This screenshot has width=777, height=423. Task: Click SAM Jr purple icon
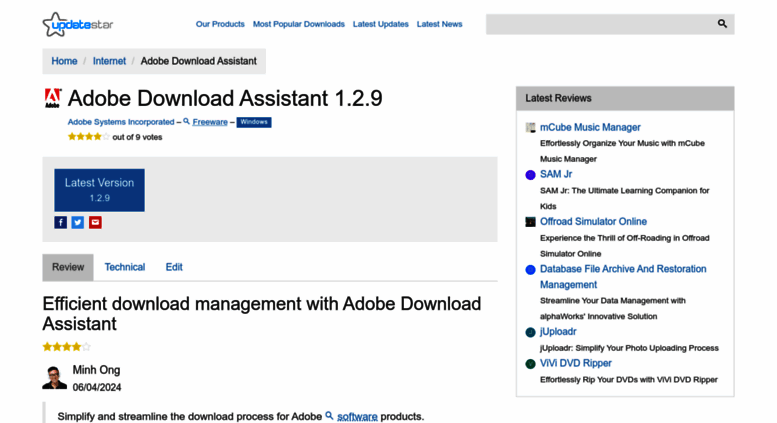pyautogui.click(x=530, y=175)
